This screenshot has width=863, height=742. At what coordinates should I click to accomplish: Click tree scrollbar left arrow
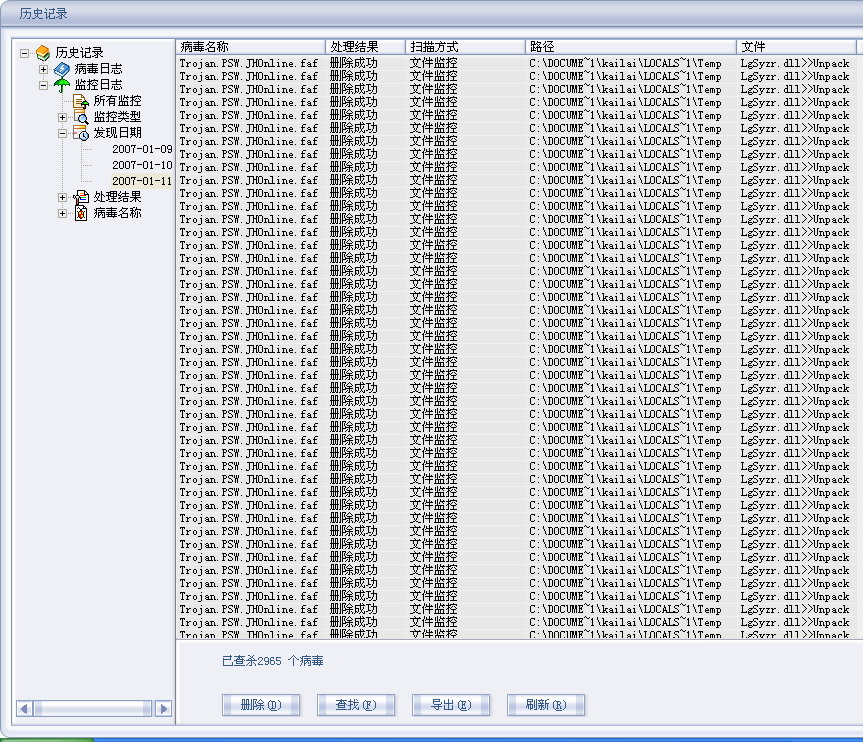(24, 708)
